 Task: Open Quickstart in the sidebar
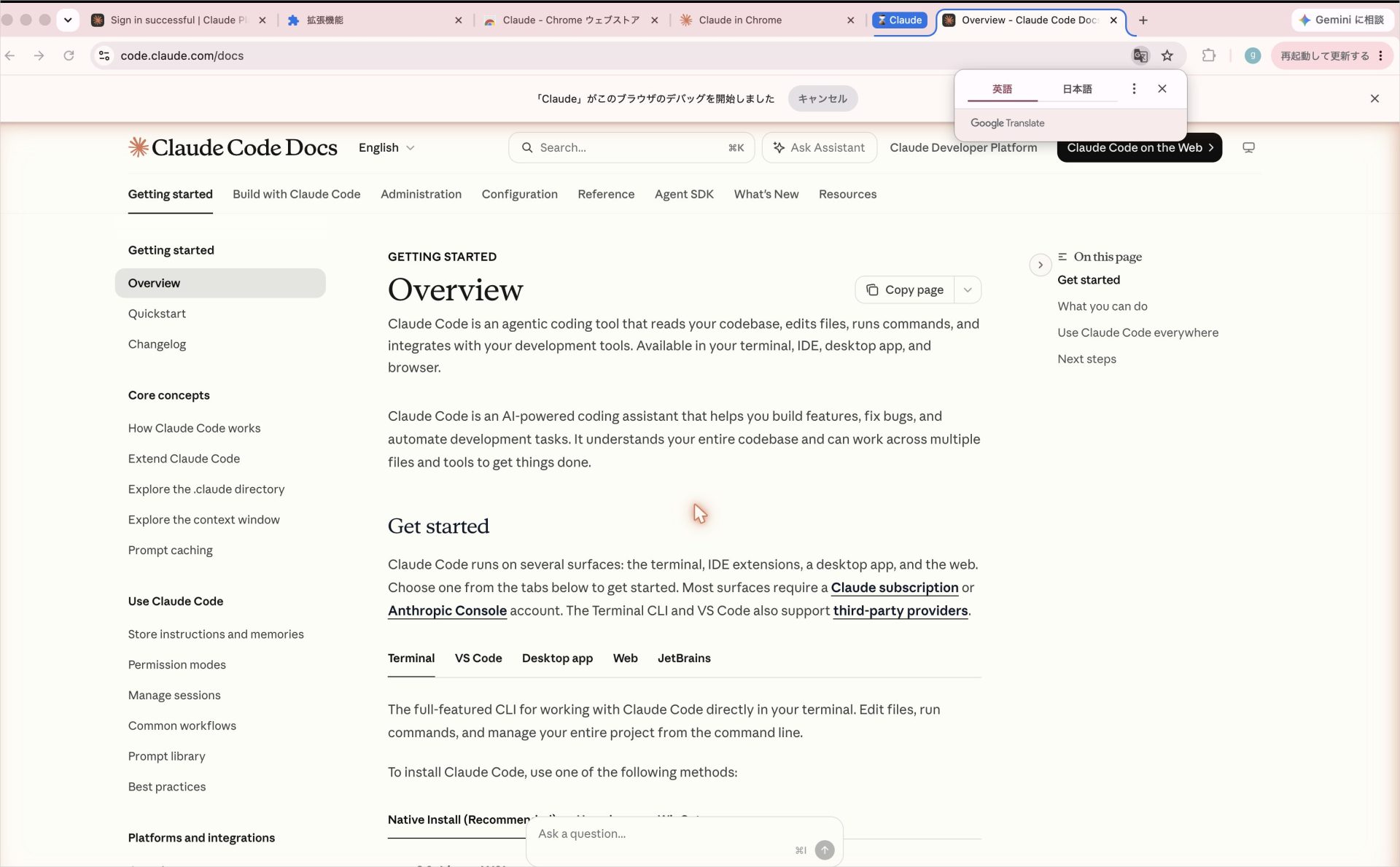[157, 314]
